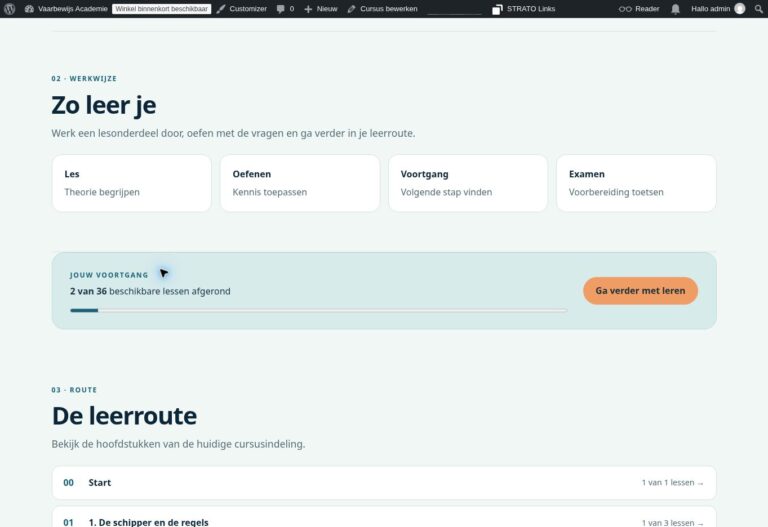The width and height of the screenshot is (768, 527).
Task: Click the search magnifier icon
Action: tap(759, 9)
